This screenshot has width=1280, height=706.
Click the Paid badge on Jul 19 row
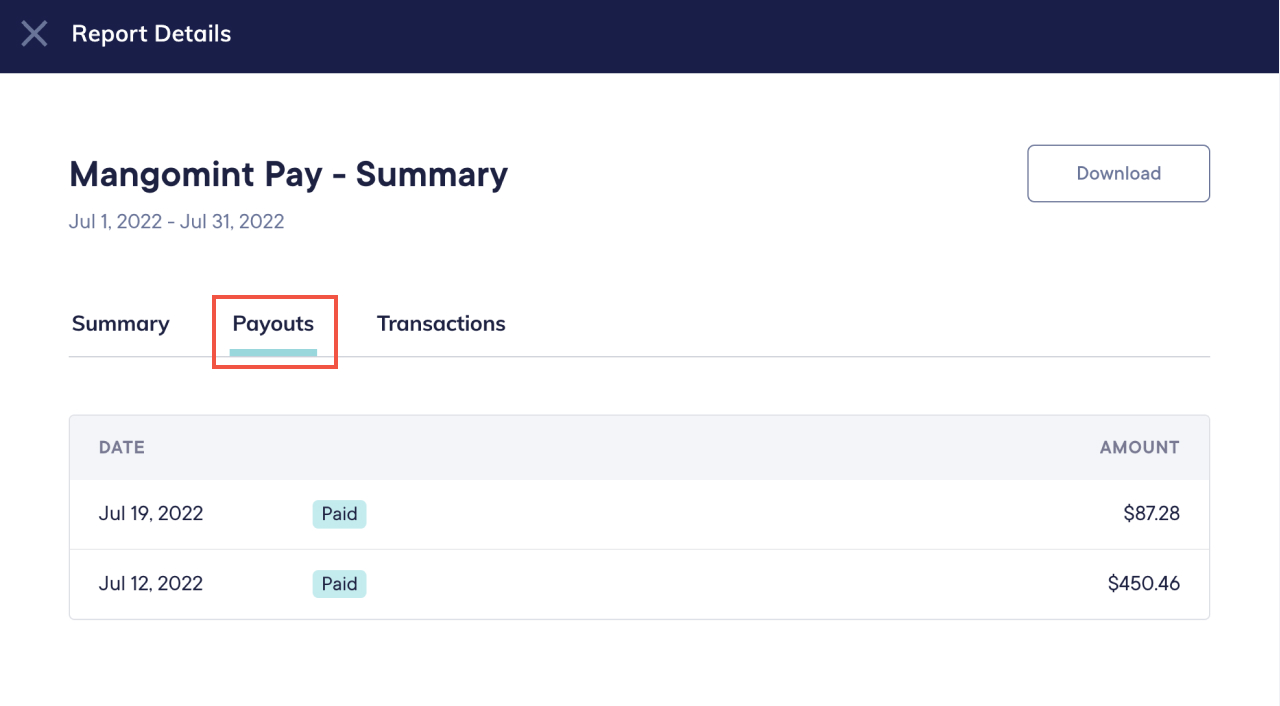[x=338, y=513]
